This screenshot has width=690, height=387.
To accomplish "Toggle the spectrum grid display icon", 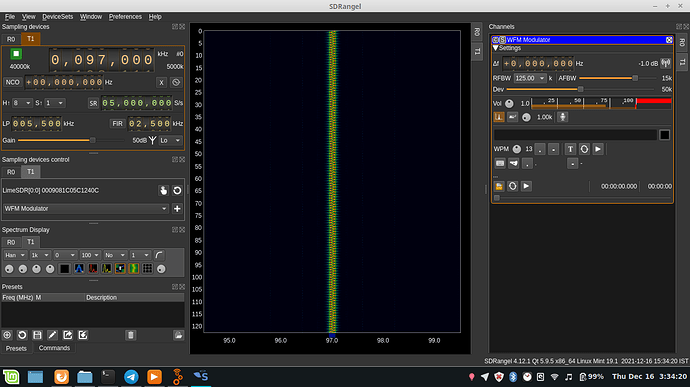I will [x=147, y=269].
